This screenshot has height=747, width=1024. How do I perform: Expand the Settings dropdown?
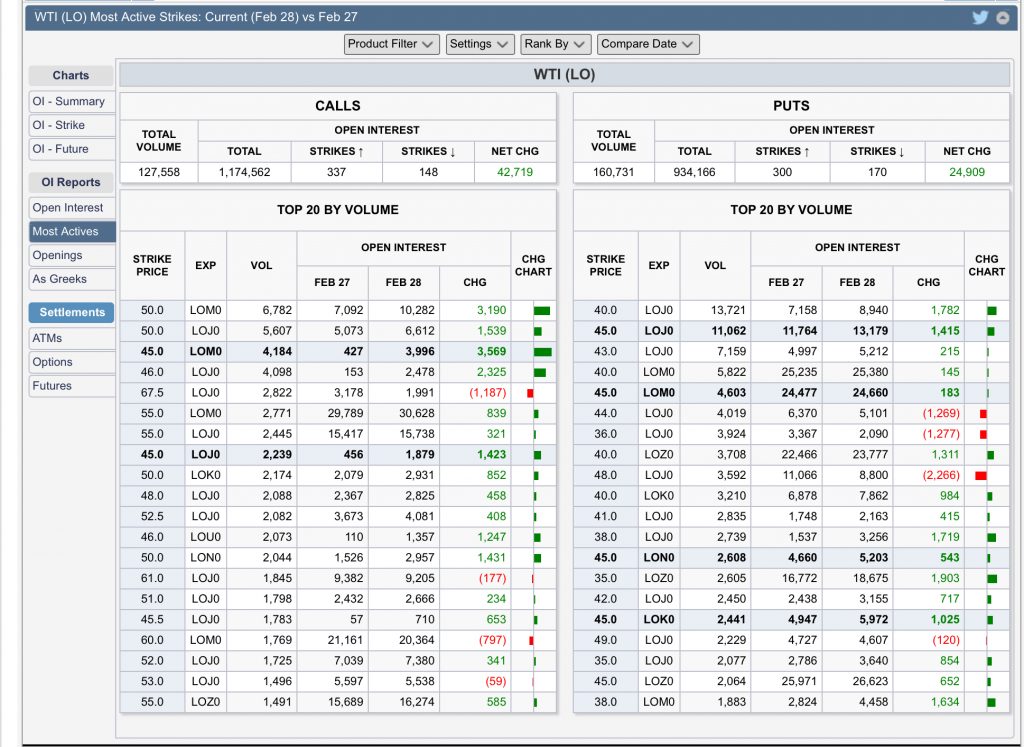pyautogui.click(x=480, y=44)
